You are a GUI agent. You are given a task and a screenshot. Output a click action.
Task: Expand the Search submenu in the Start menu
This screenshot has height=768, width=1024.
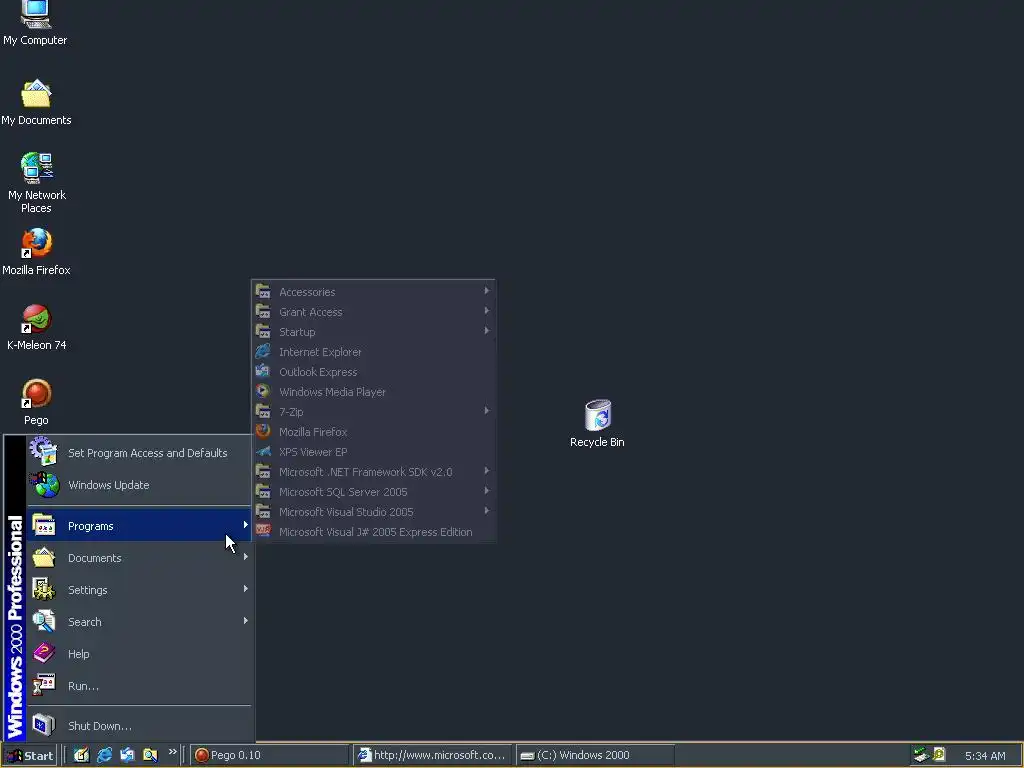pyautogui.click(x=139, y=622)
